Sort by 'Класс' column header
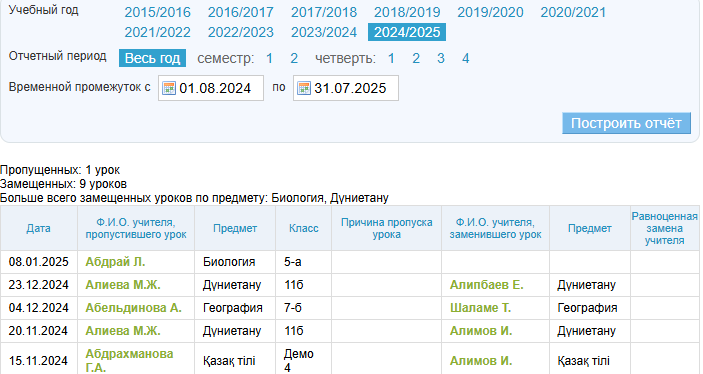 304,228
